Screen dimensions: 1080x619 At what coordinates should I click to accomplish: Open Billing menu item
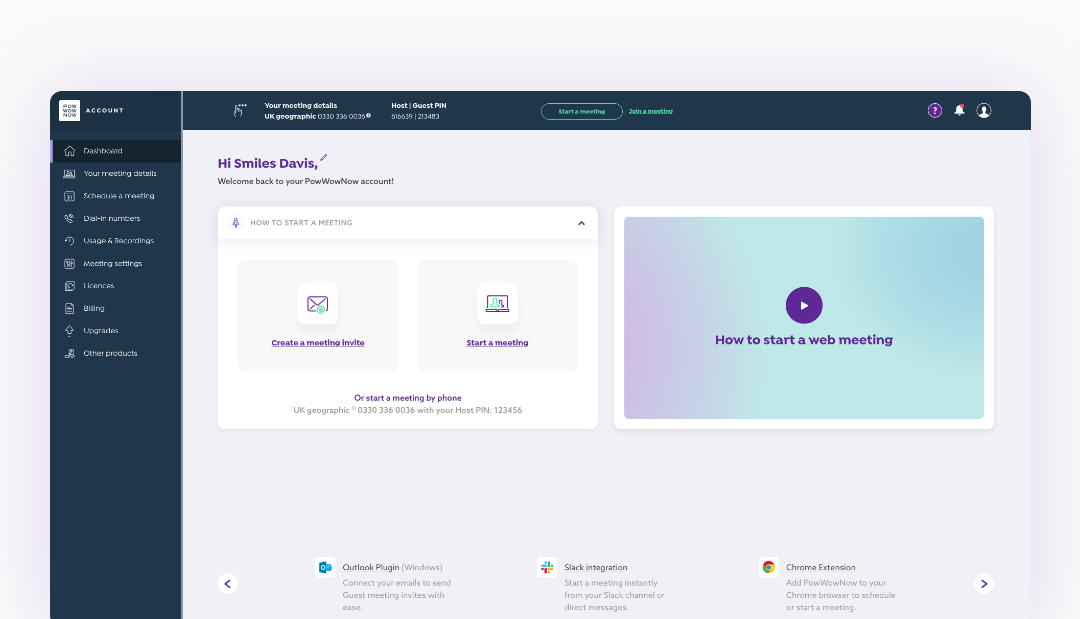(x=116, y=308)
